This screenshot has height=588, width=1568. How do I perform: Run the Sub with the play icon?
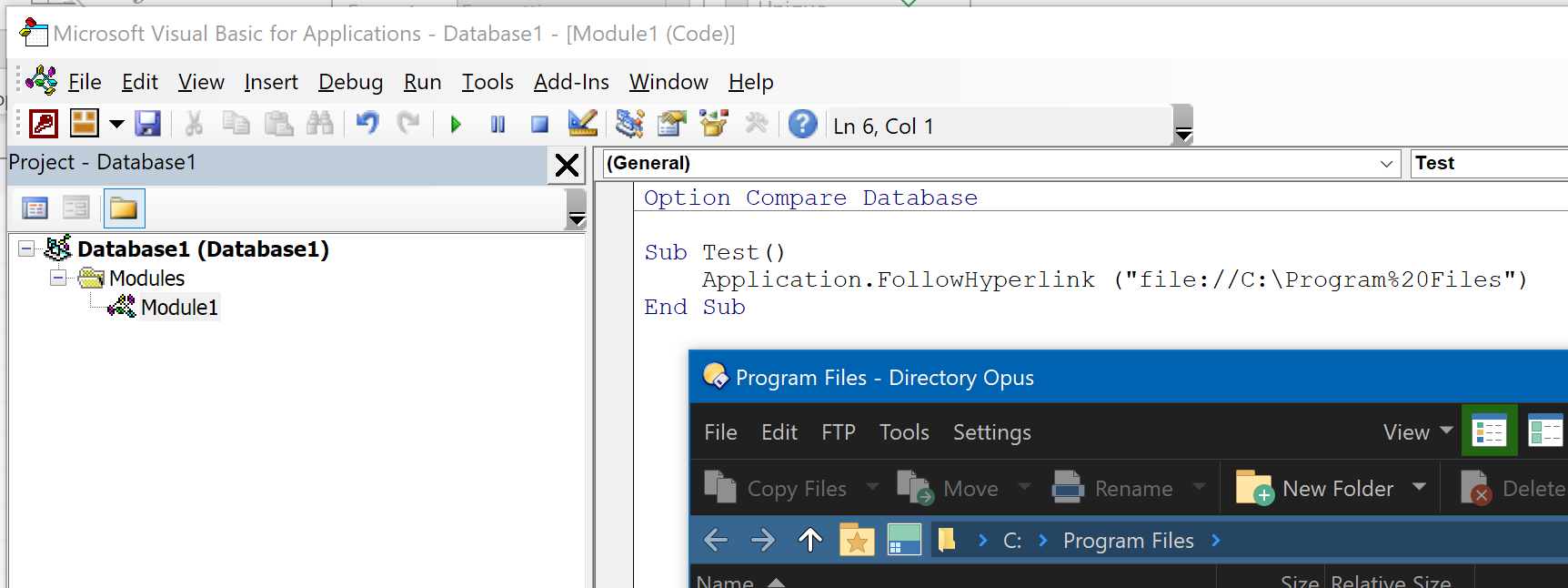point(456,124)
